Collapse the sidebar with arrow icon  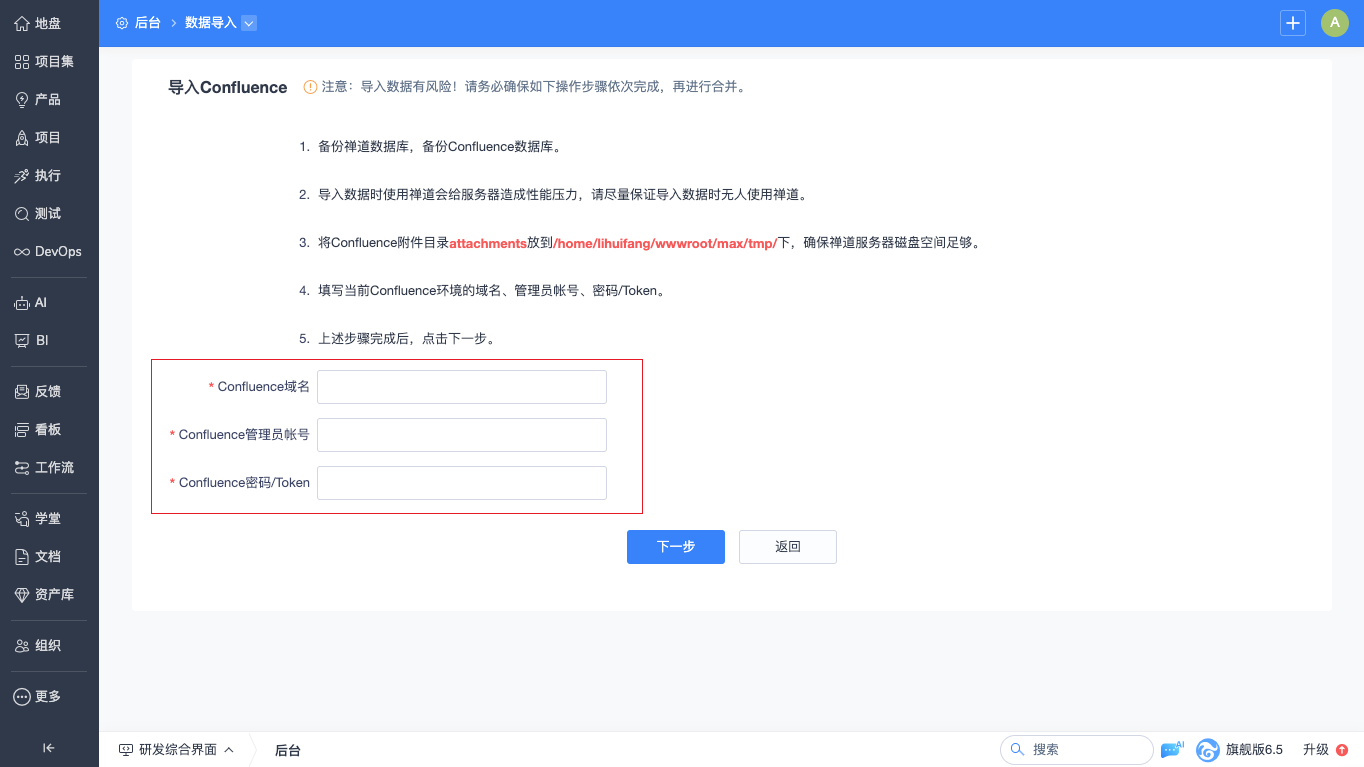click(x=49, y=747)
